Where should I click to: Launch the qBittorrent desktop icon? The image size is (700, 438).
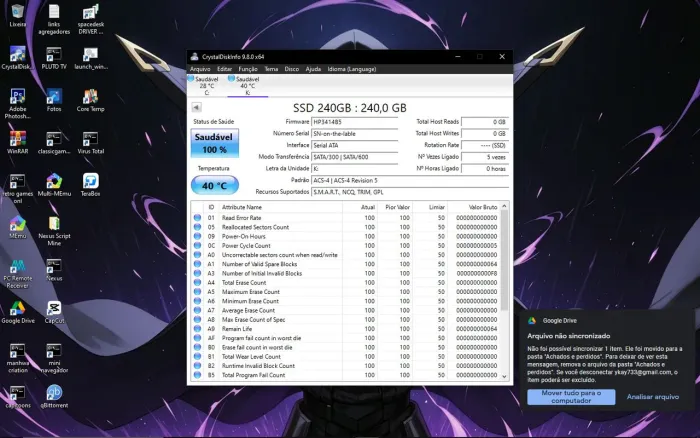coord(54,396)
